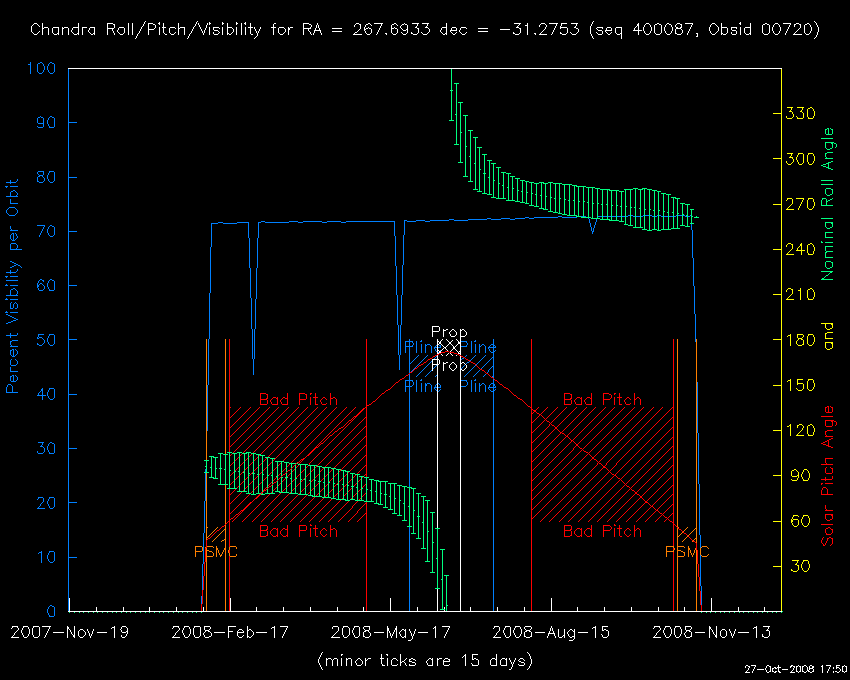This screenshot has height=680, width=850.
Task: Click the minor ticks are 15 days note
Action: pyautogui.click(x=424, y=661)
